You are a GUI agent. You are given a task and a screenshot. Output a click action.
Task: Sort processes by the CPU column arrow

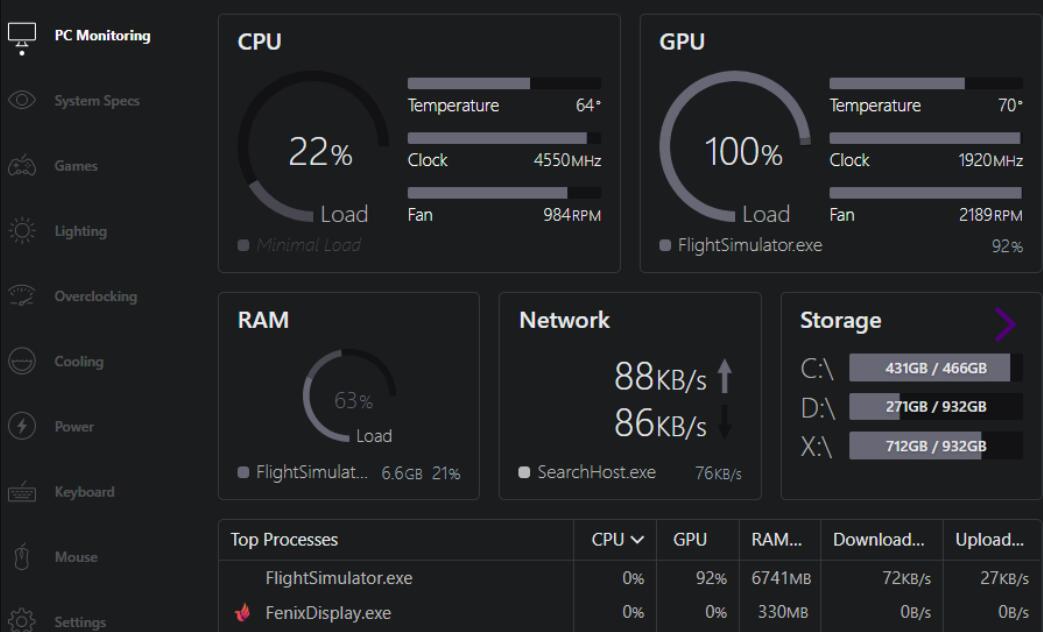(637, 540)
